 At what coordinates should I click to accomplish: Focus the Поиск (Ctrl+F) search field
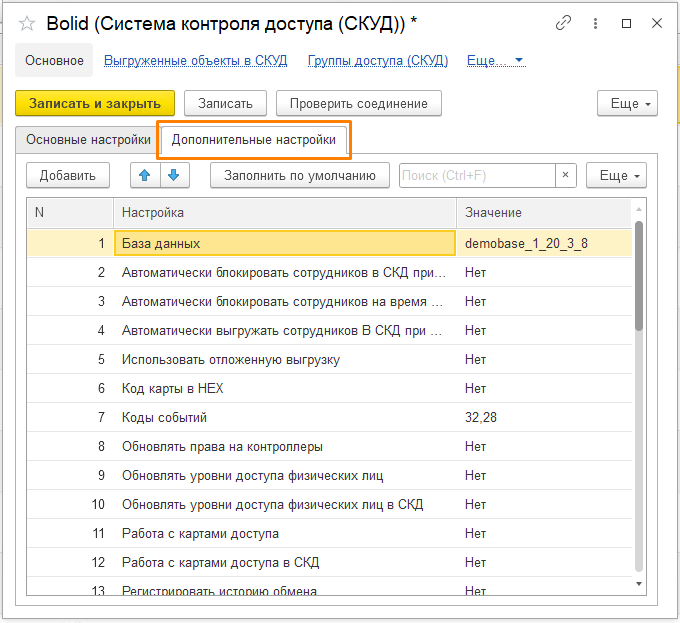pyautogui.click(x=476, y=175)
